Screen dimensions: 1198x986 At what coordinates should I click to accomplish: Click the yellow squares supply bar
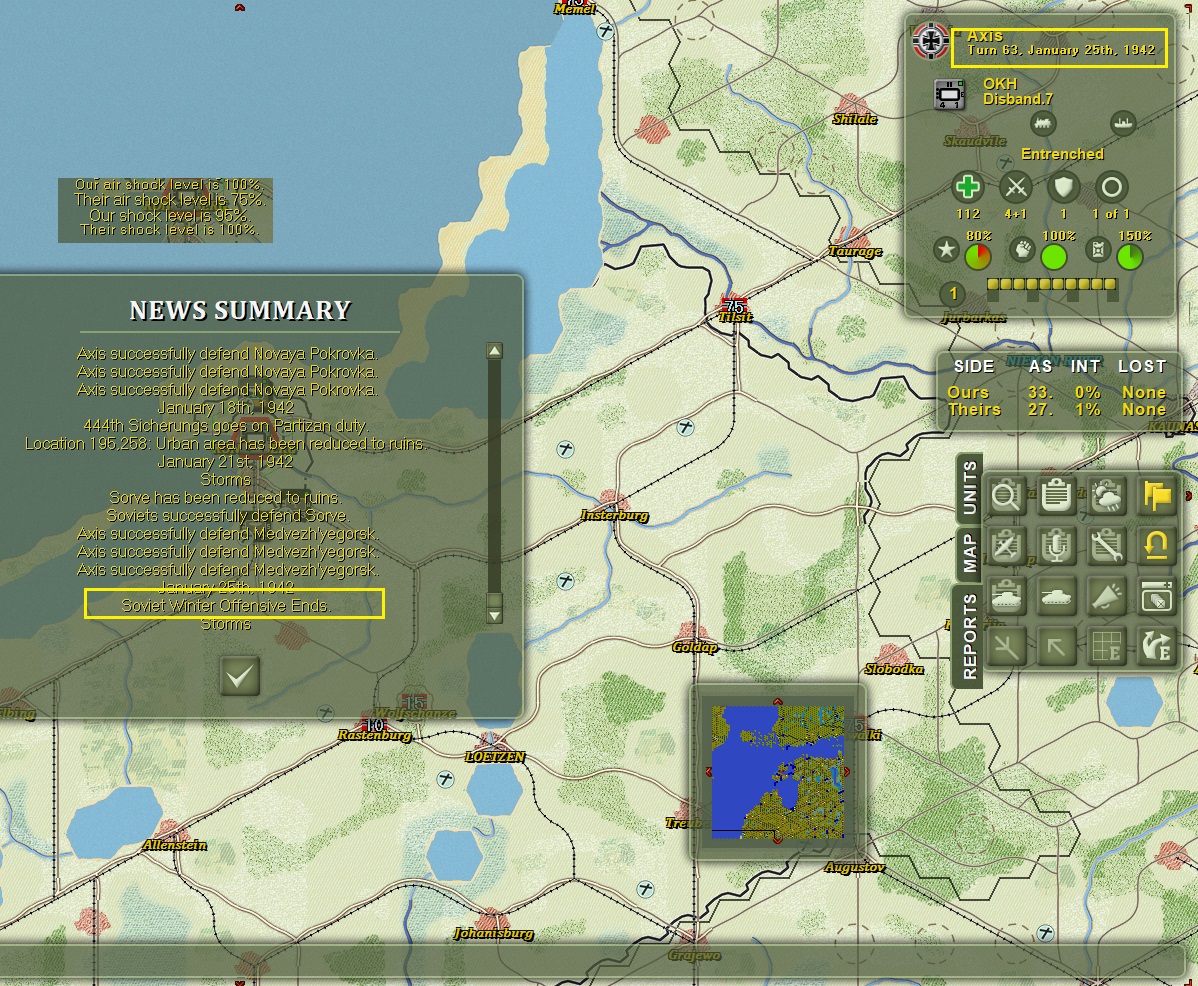(1051, 284)
